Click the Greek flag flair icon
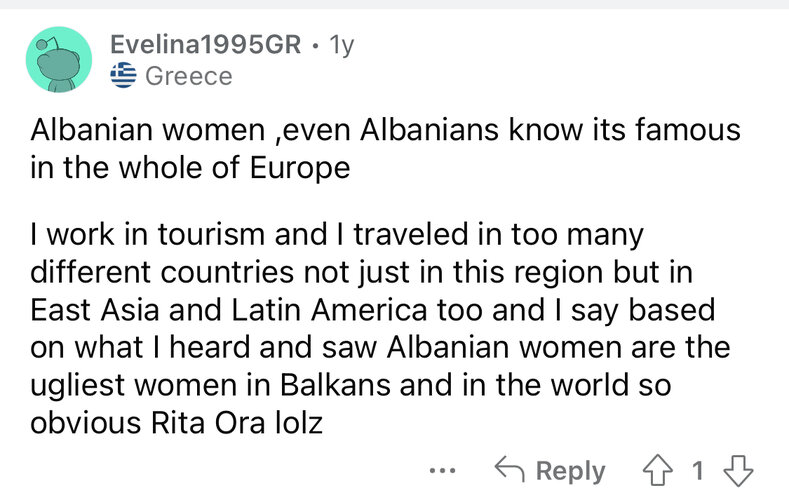Viewport: 789px width, 500px height. click(123, 75)
